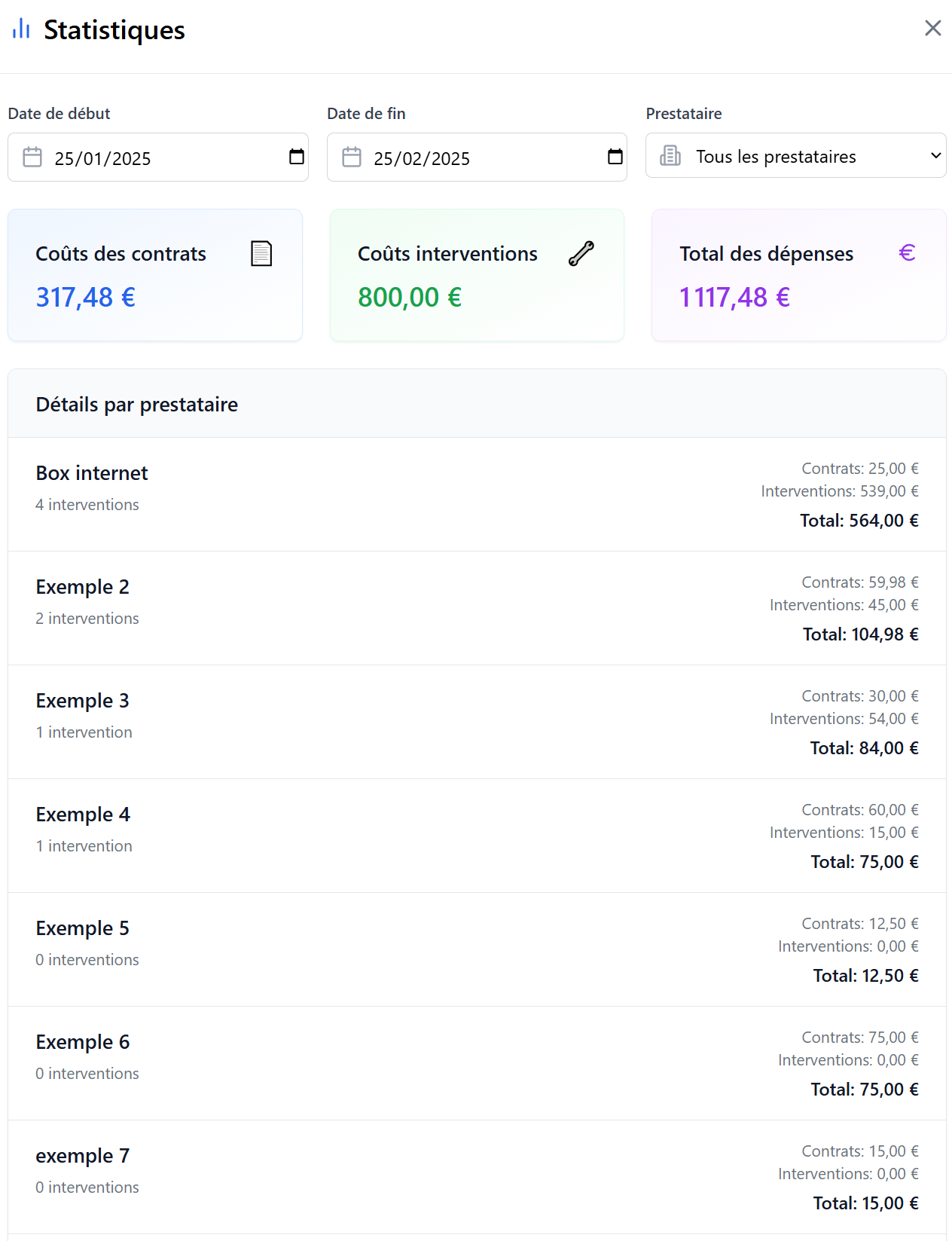Screen dimensions: 952x1241
Task: Click the euro icon on total expenses card
Action: [907, 253]
